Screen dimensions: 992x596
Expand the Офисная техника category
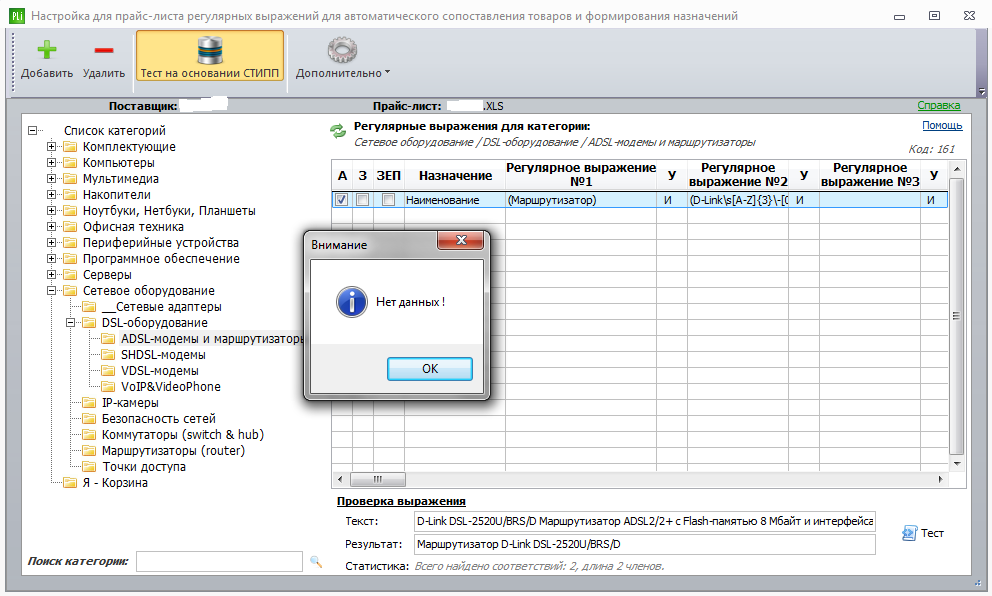tap(51, 227)
